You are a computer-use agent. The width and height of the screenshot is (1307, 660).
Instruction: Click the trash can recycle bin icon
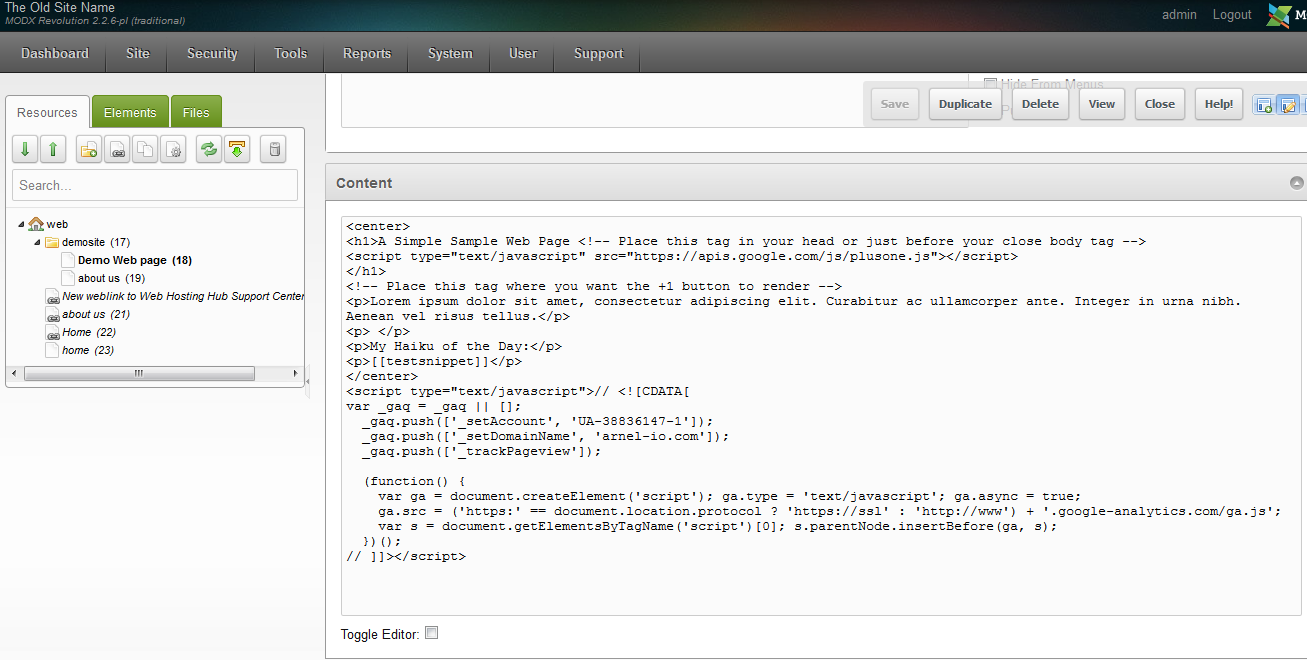[x=273, y=150]
